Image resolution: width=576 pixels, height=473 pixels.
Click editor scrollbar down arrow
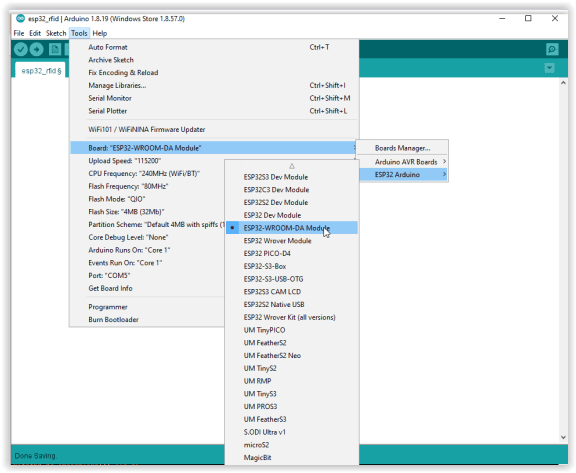click(563, 437)
